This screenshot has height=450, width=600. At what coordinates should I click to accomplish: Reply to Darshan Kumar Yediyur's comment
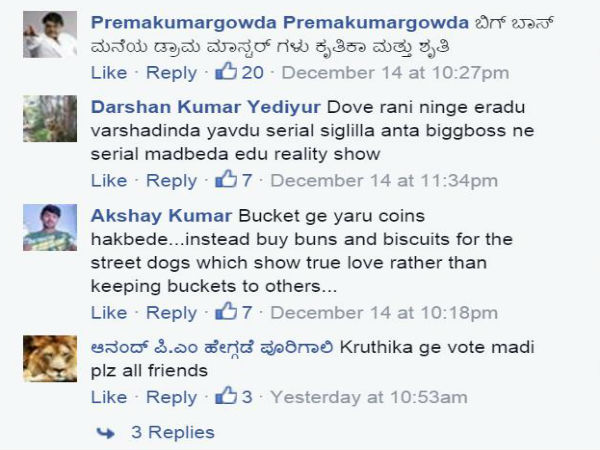point(171,180)
